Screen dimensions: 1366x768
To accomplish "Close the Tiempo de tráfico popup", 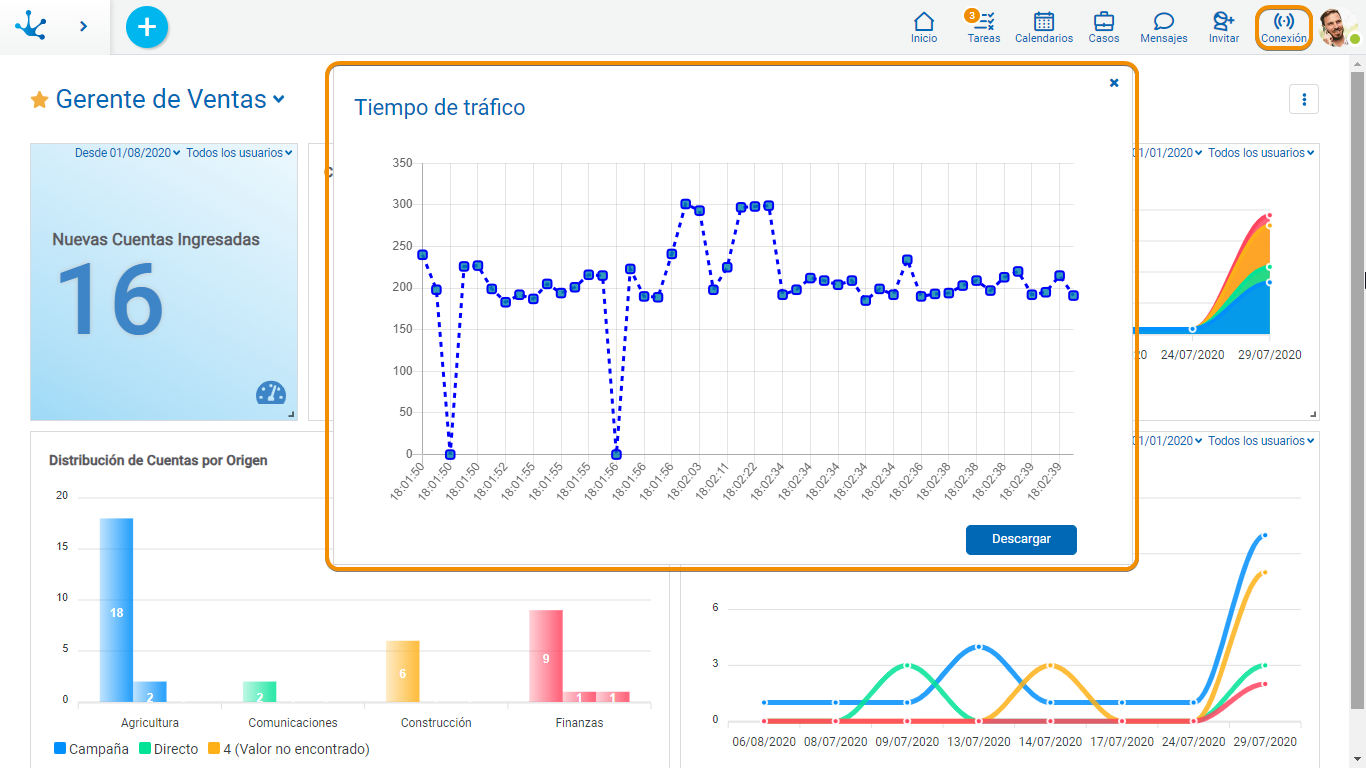I will pos(1114,83).
